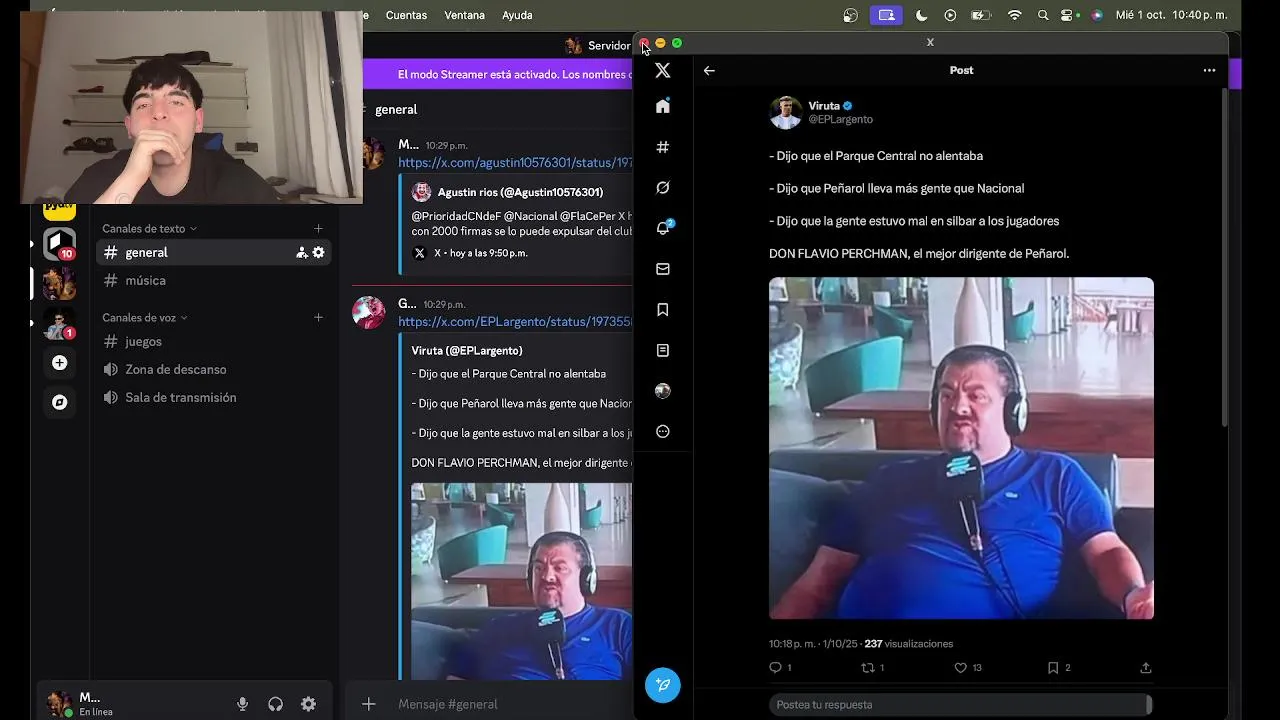Open Lists icon in X sidebar
This screenshot has width=1280, height=720.
(662, 350)
